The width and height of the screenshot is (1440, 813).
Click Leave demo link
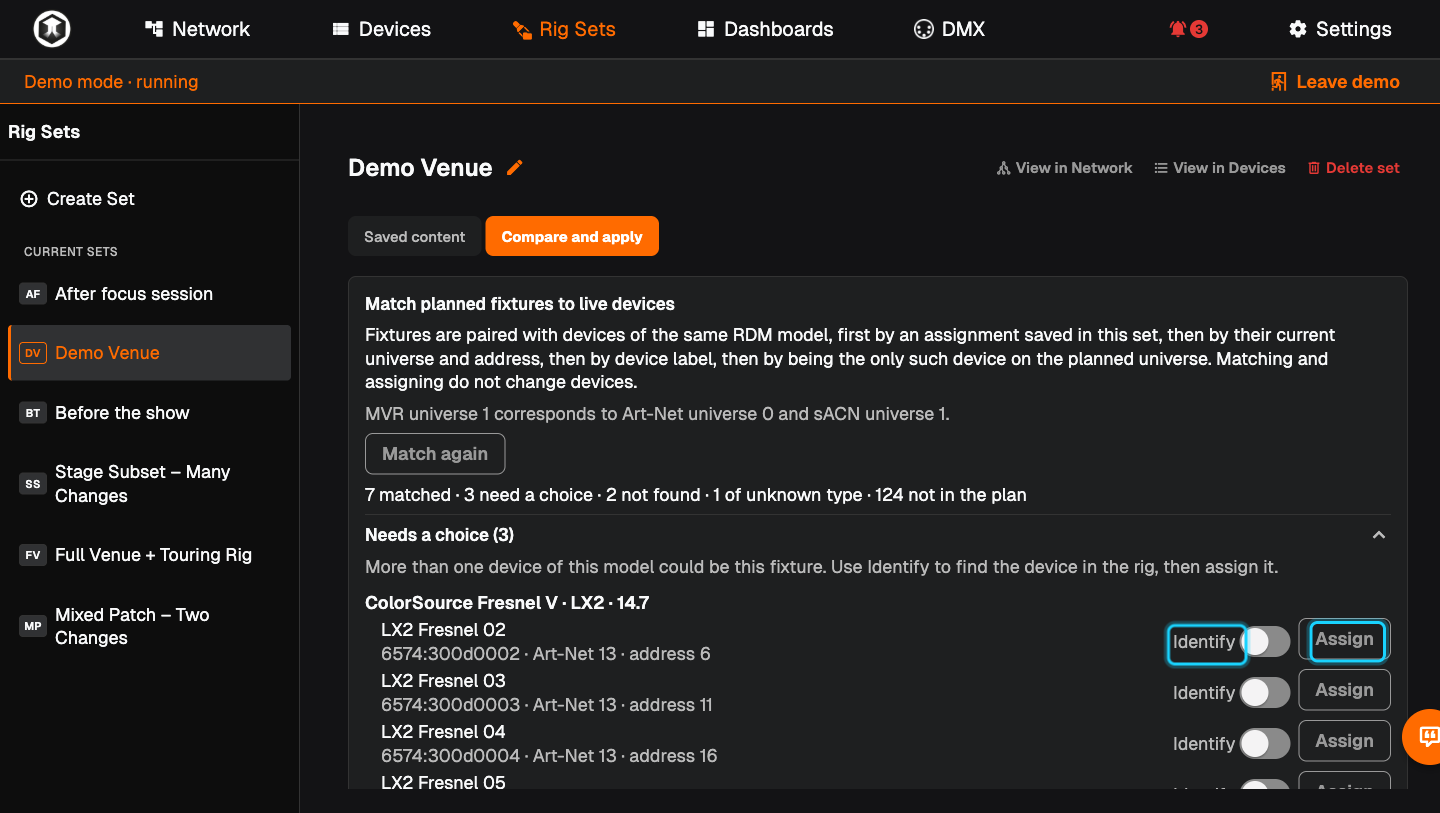[x=1335, y=82]
